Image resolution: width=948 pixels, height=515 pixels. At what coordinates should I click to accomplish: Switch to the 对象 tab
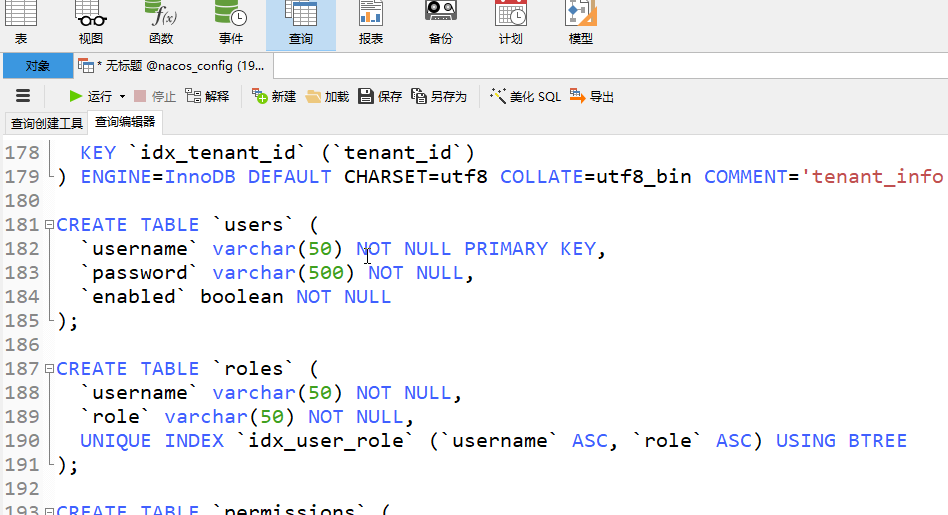(x=38, y=66)
